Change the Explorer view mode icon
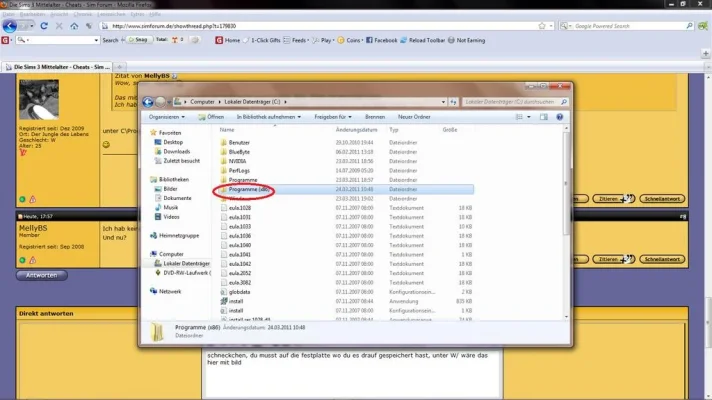 tap(519, 117)
